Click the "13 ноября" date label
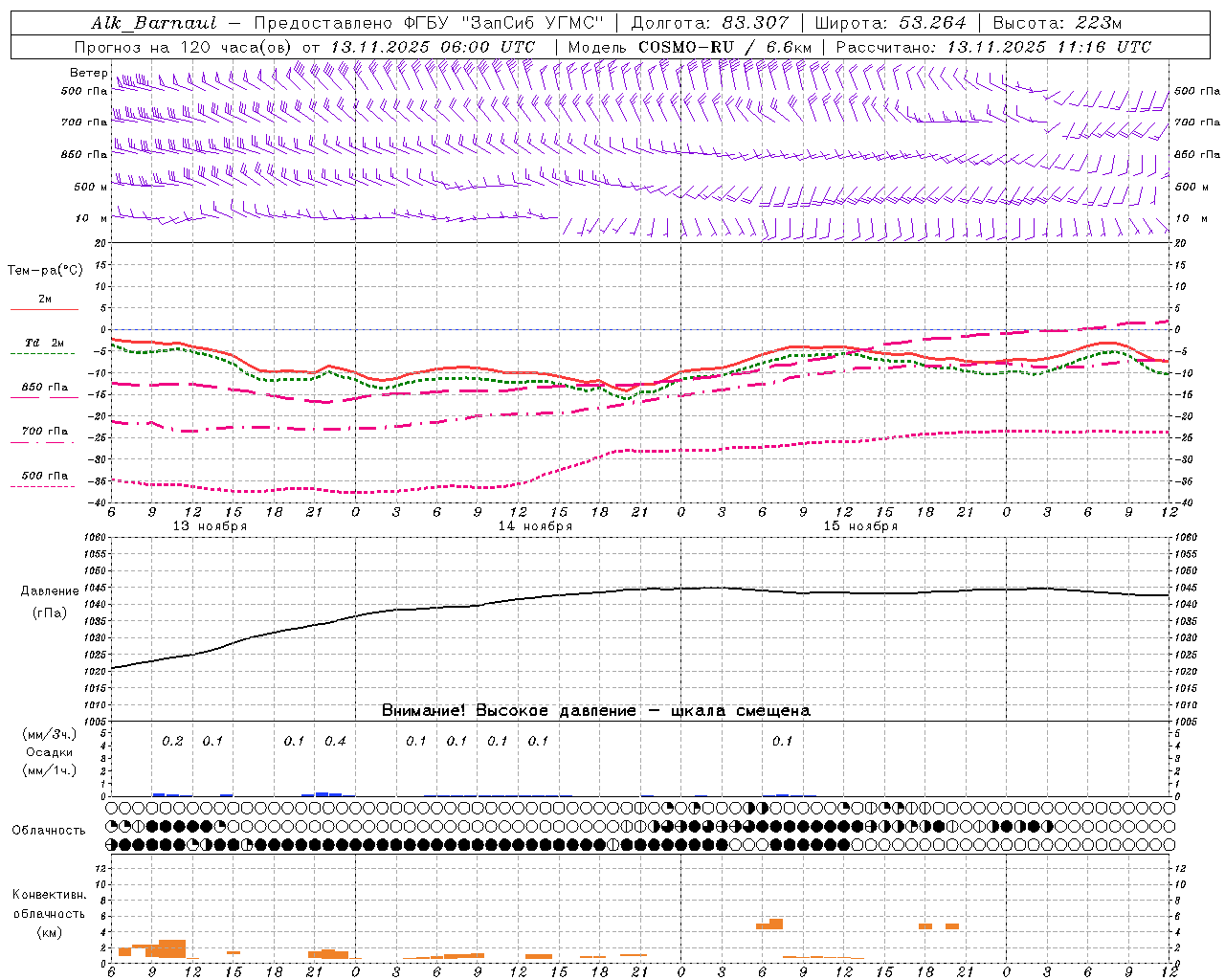Viewport: 1225px width, 980px height. pyautogui.click(x=210, y=526)
